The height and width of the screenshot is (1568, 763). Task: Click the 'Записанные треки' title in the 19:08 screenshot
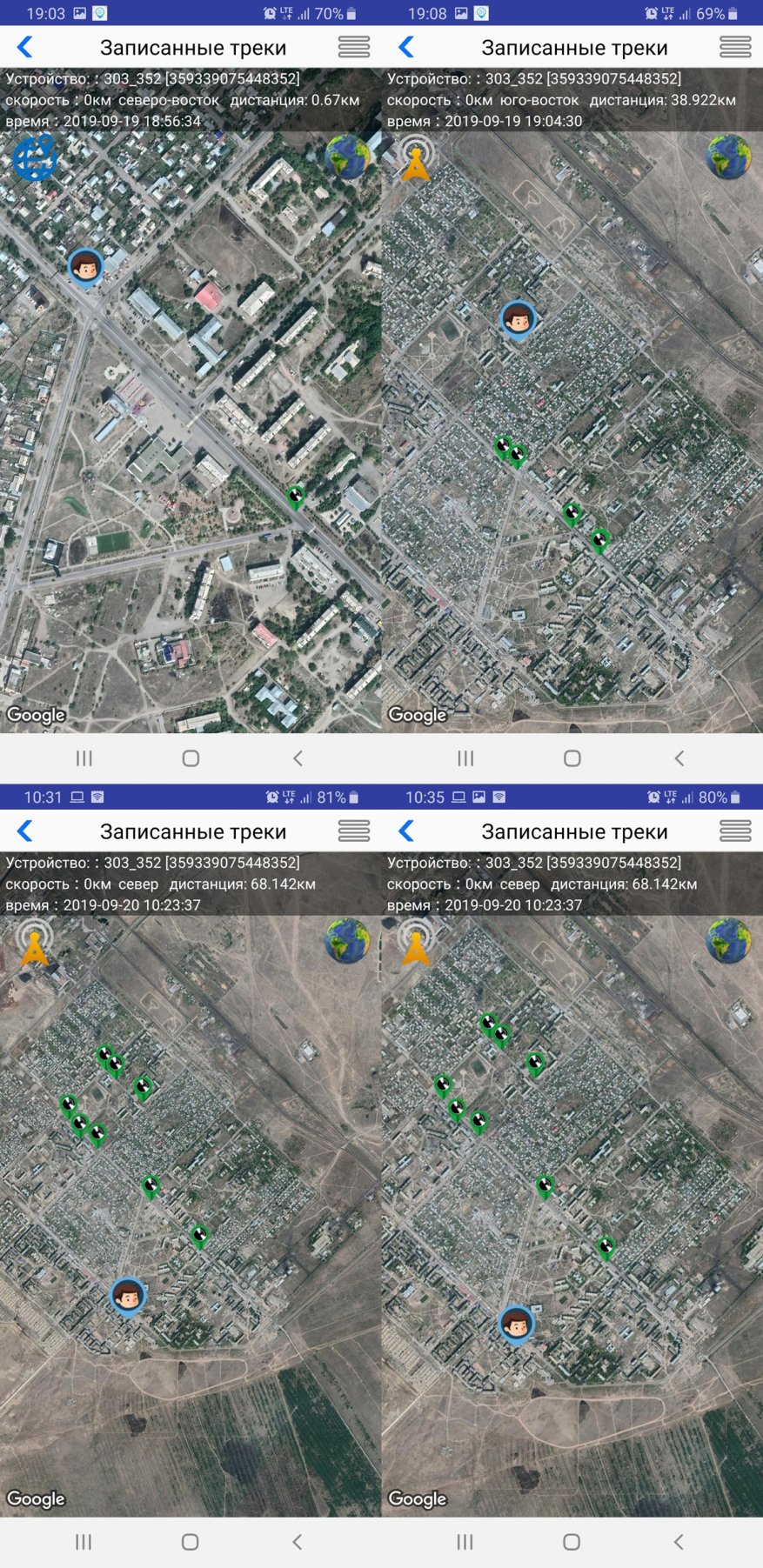point(574,48)
